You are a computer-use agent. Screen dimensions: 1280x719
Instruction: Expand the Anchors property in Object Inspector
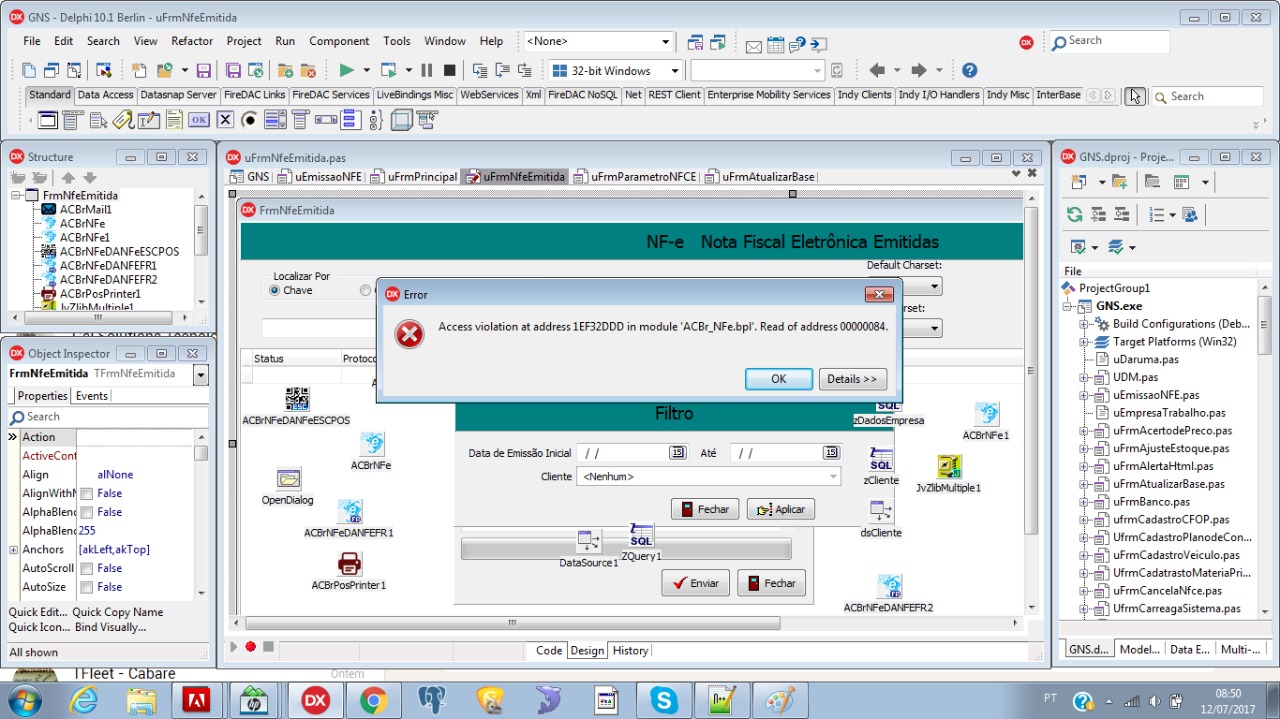13,549
